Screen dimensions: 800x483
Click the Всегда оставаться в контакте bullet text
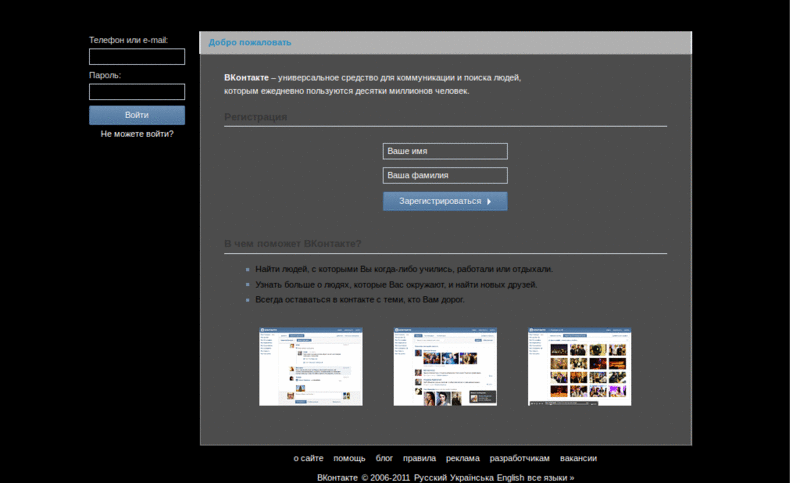click(360, 299)
